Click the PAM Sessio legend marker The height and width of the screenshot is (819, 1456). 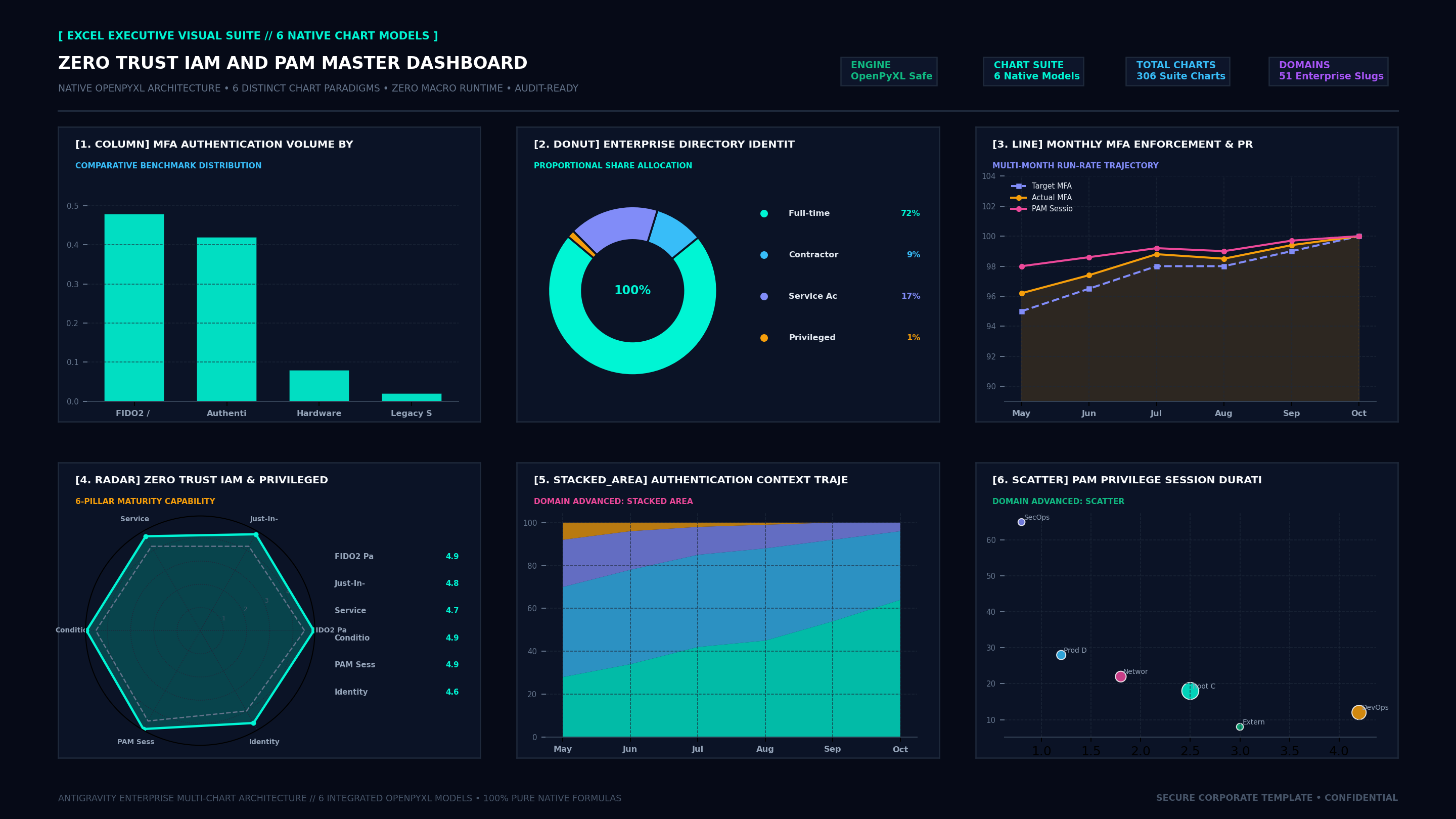[x=1019, y=209]
